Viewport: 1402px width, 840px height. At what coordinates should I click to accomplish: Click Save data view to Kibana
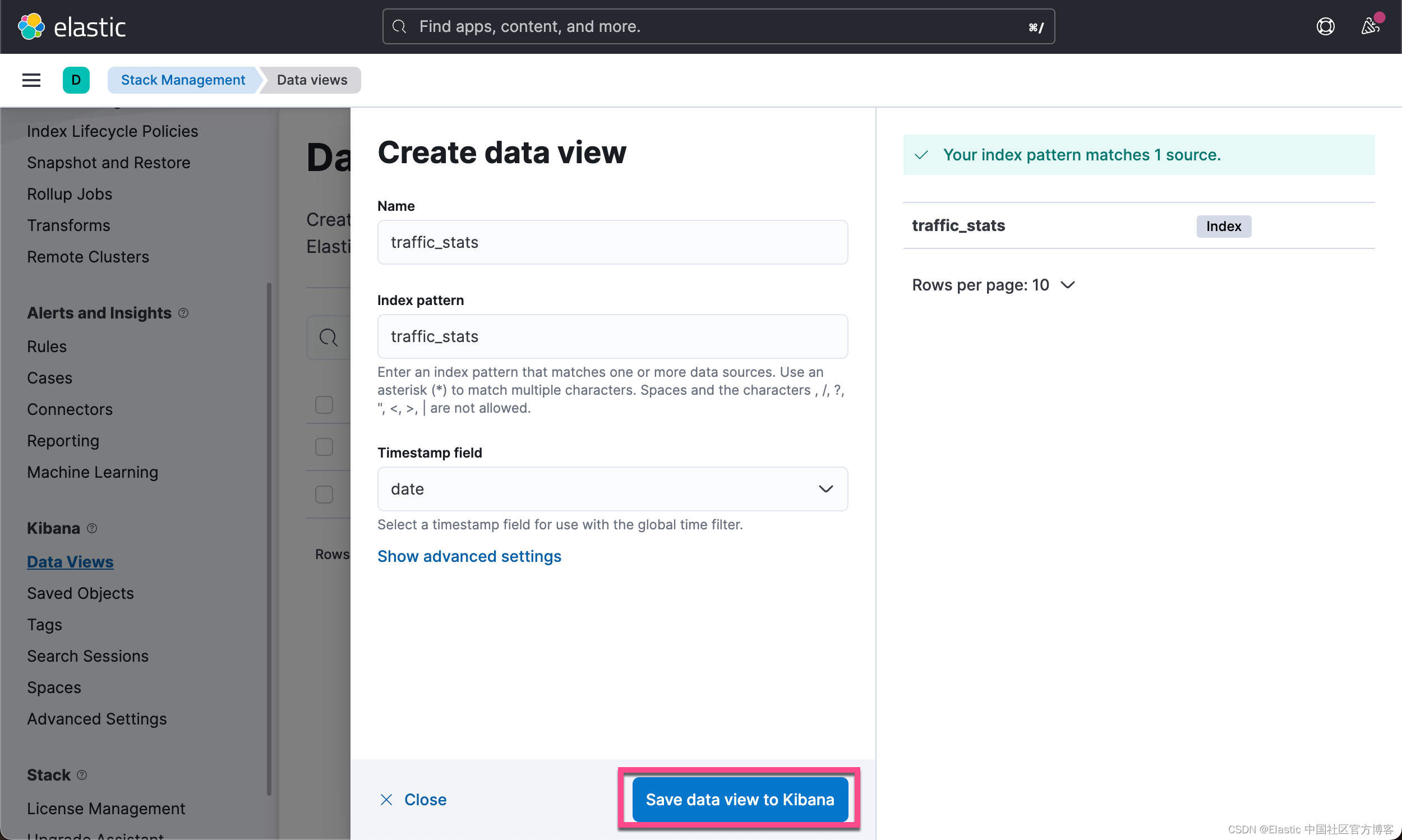(740, 799)
